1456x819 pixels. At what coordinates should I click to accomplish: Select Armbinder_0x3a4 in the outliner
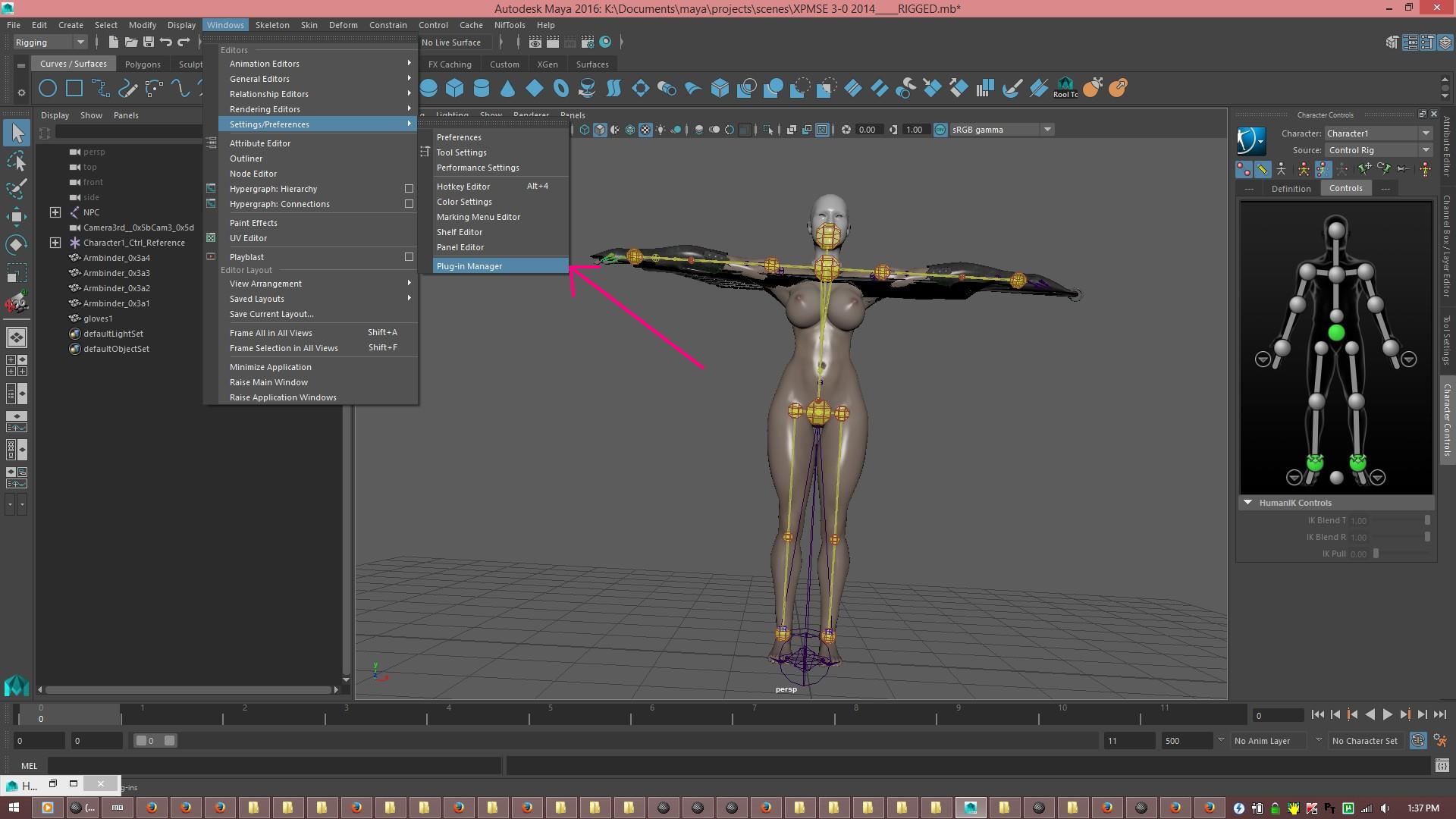117,258
